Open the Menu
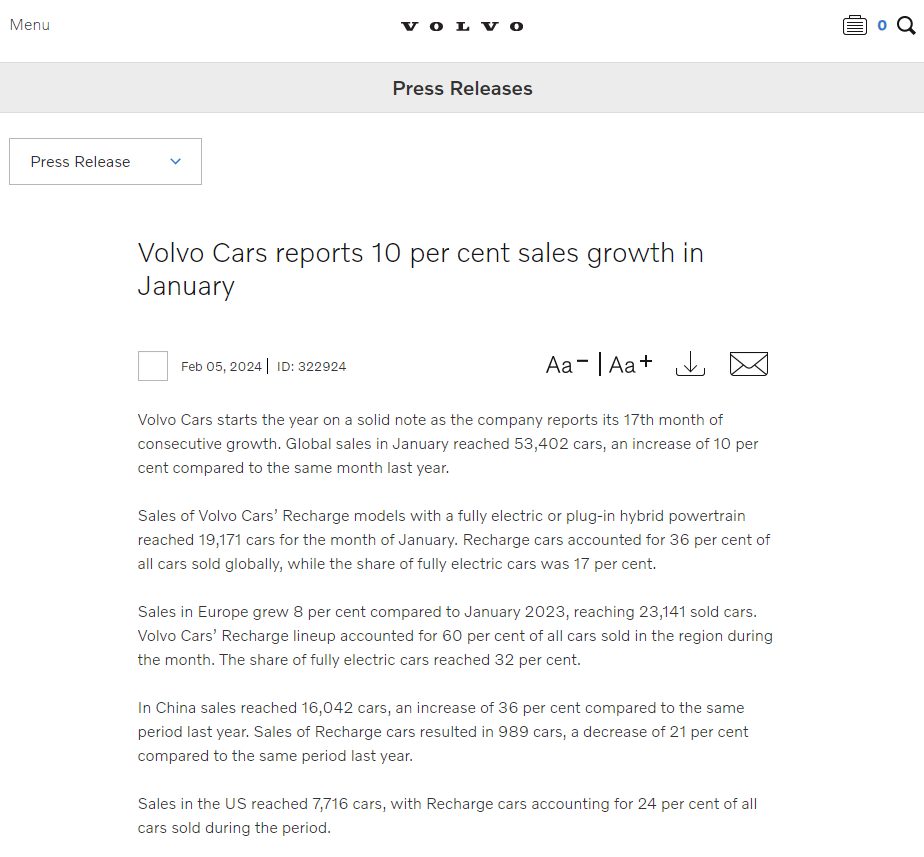 click(30, 25)
